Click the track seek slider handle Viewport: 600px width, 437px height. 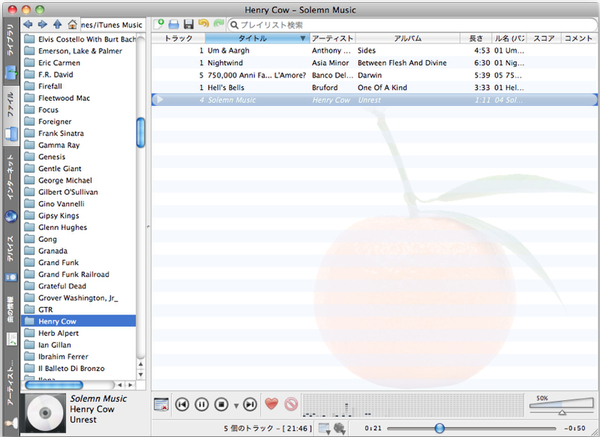coord(440,428)
